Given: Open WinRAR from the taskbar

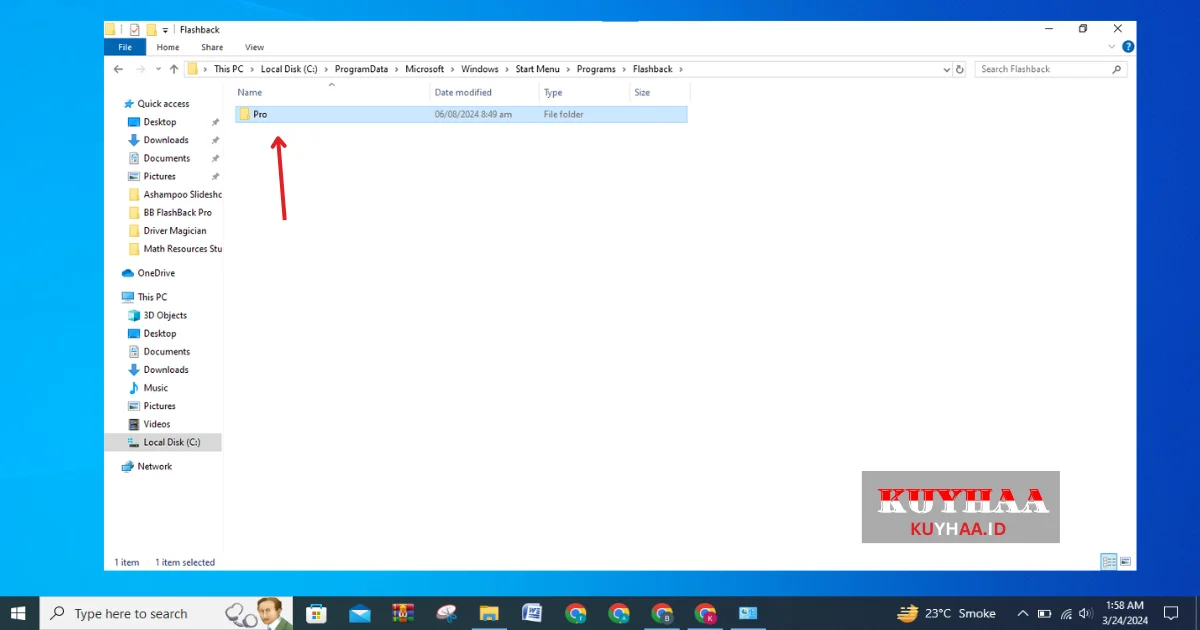Looking at the screenshot, I should point(403,613).
